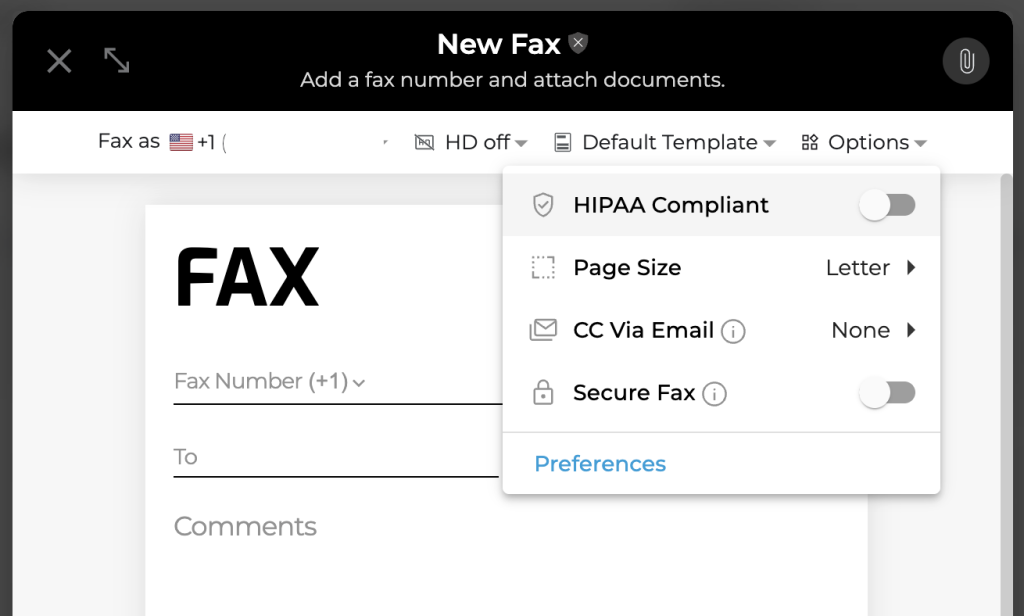Show info for Secure Fax
The image size is (1024, 616).
click(714, 394)
